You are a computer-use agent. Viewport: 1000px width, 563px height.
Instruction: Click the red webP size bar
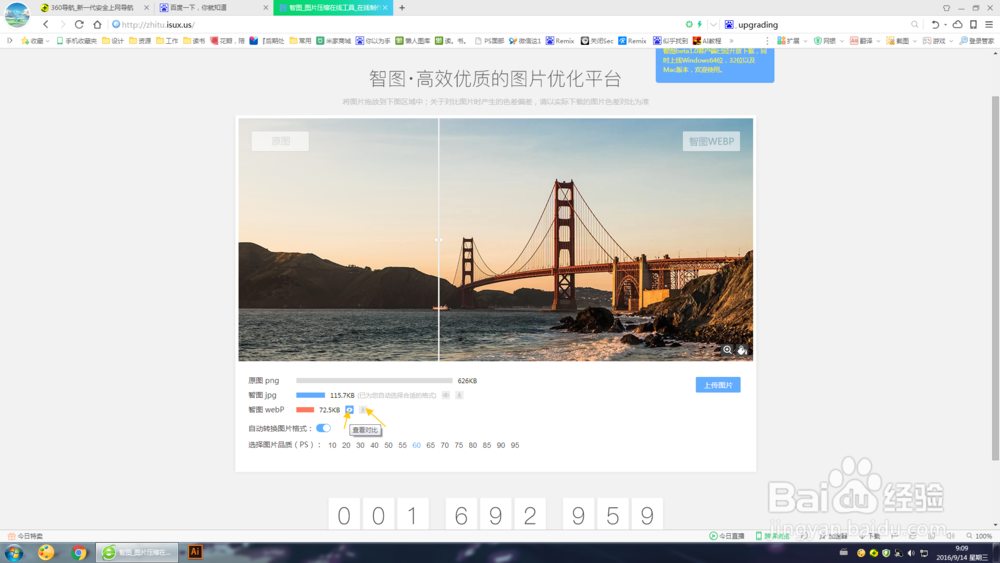point(305,410)
